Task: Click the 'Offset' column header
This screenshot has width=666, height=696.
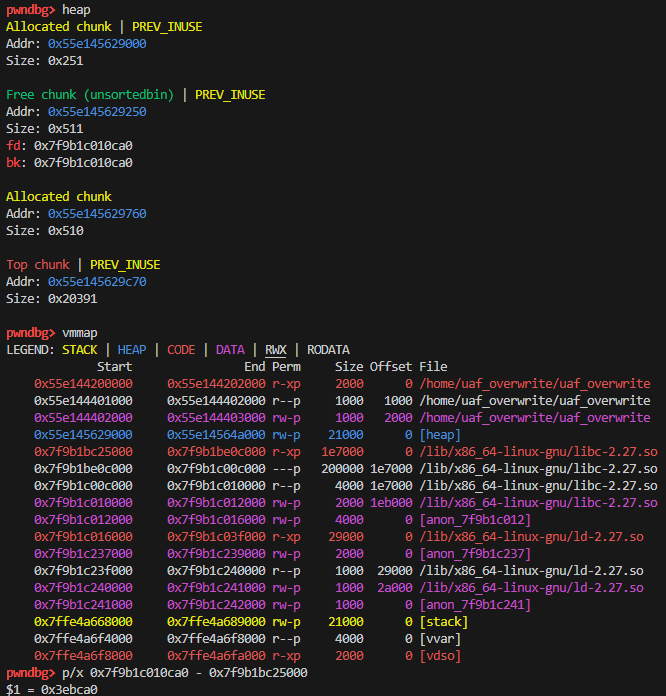Action: tap(391, 367)
